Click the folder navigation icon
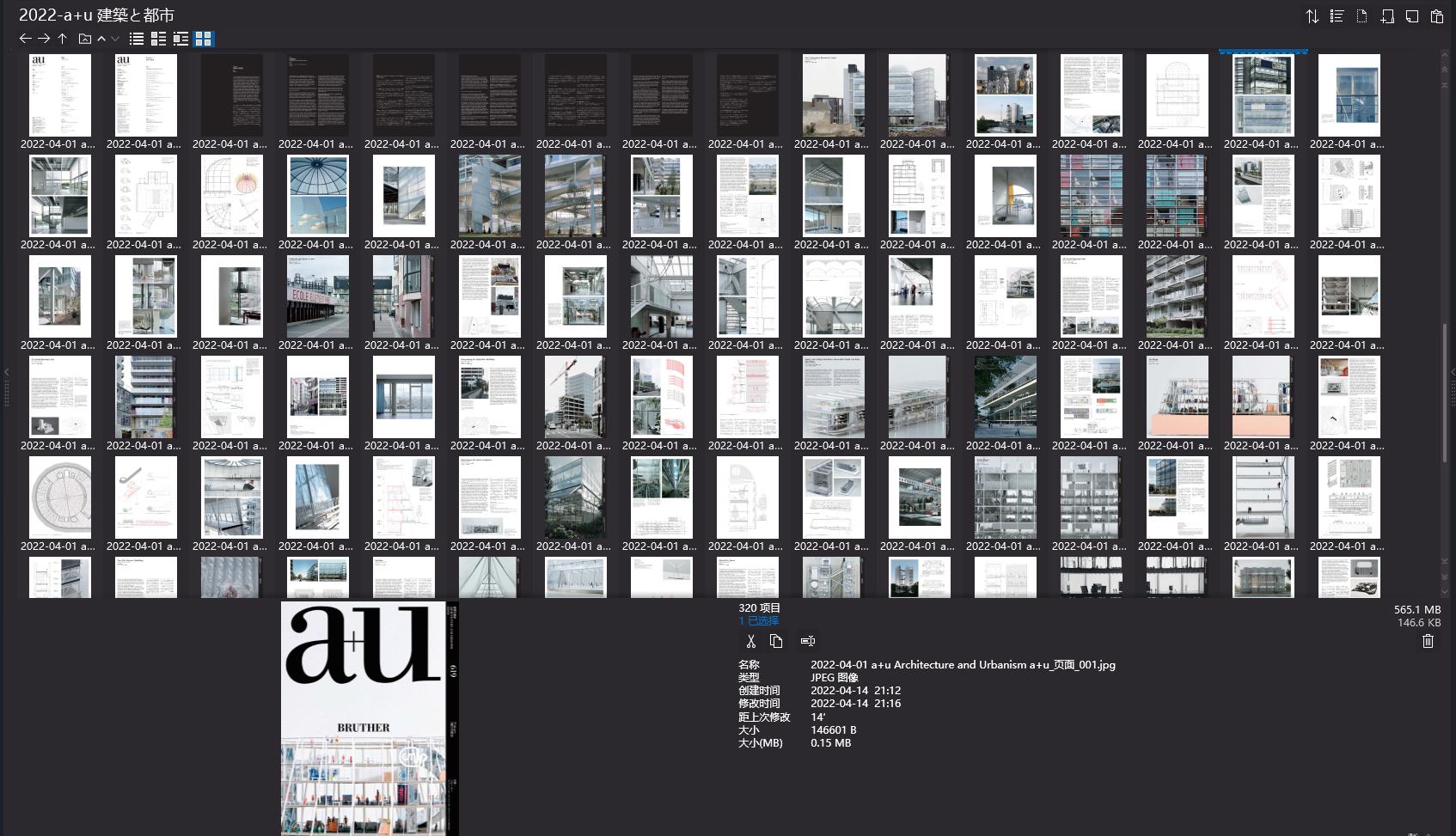 click(x=84, y=39)
